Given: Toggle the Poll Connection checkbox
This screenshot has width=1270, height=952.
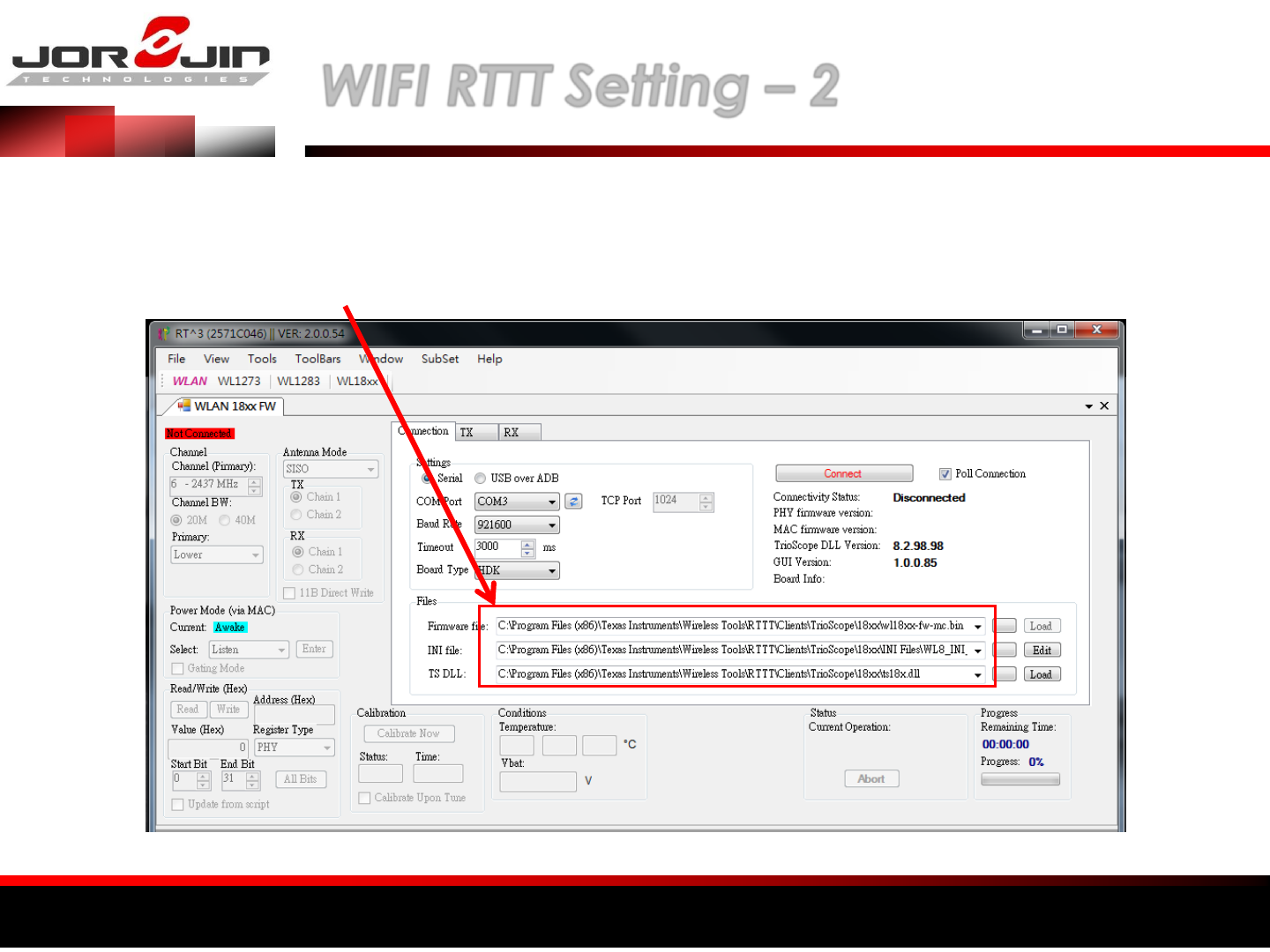Looking at the screenshot, I should pyautogui.click(x=945, y=474).
